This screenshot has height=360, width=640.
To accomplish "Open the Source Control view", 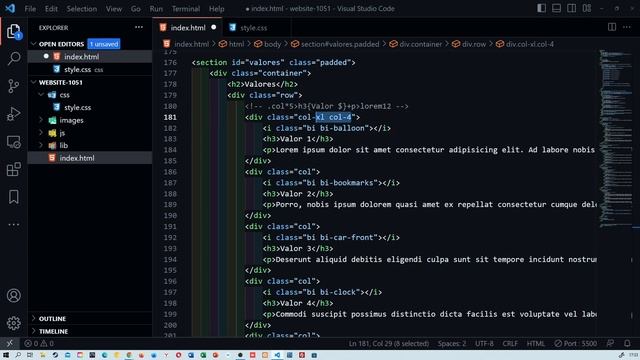I will [13, 86].
